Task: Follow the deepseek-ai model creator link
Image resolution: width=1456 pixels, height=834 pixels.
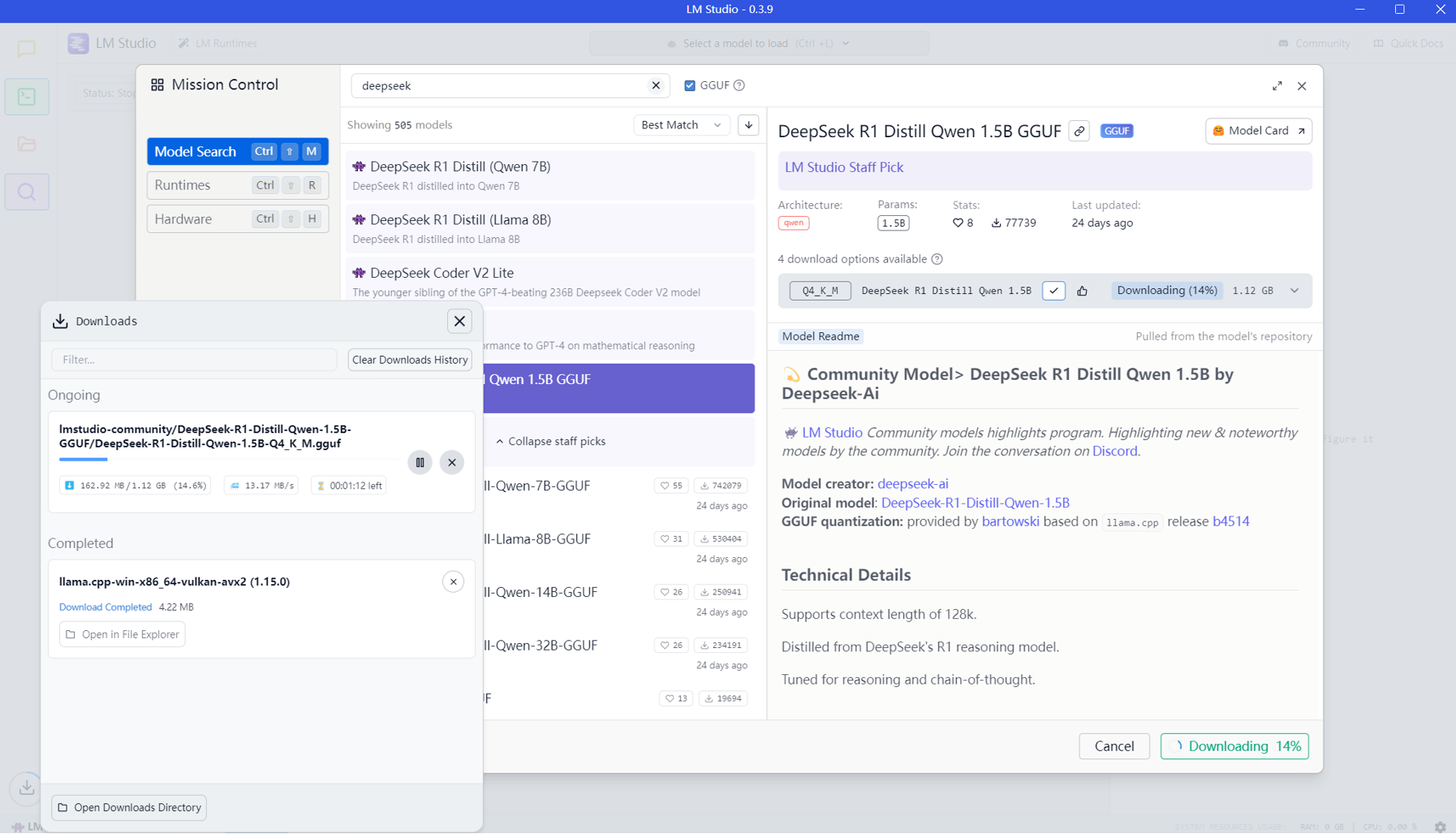Action: coord(913,484)
